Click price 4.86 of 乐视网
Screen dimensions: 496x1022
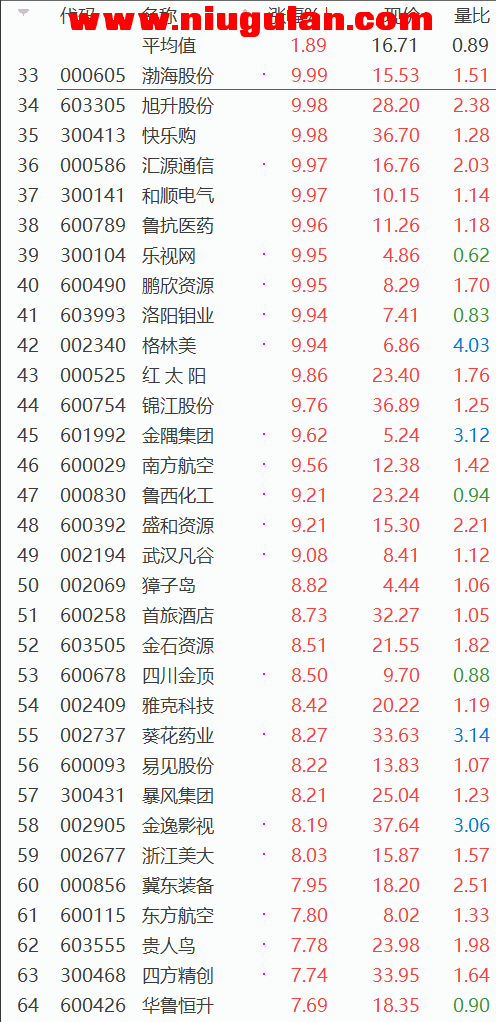pyautogui.click(x=401, y=256)
